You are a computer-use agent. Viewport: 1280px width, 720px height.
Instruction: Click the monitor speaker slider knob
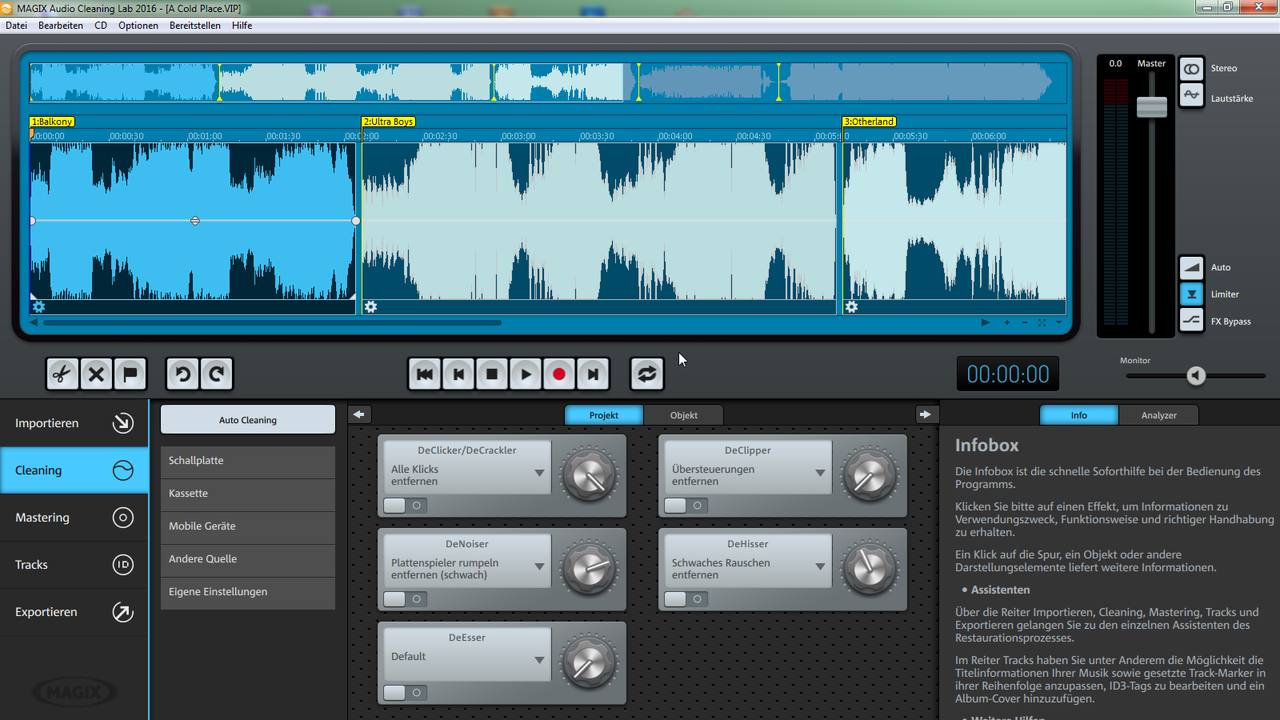tap(1196, 375)
